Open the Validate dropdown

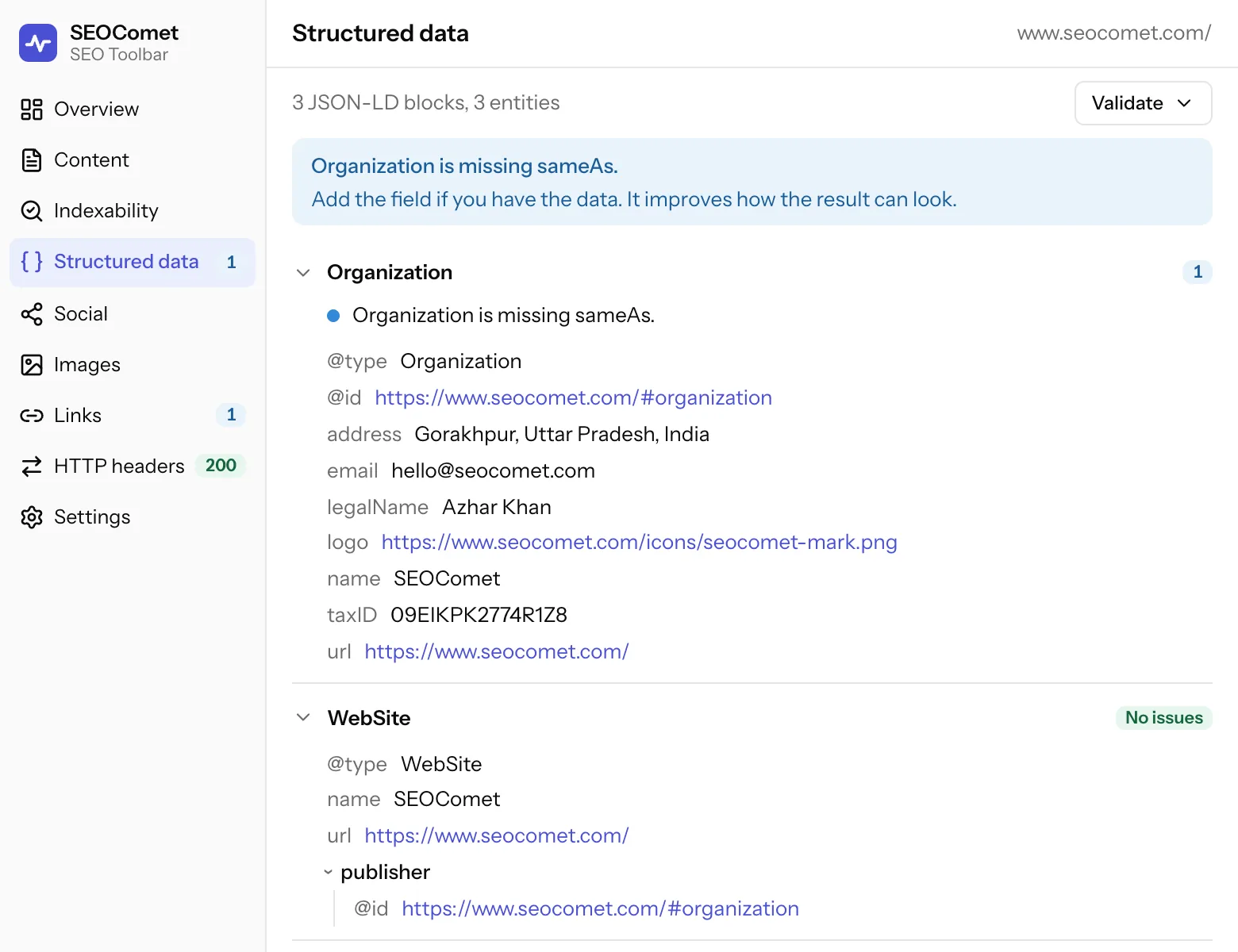pos(1143,103)
